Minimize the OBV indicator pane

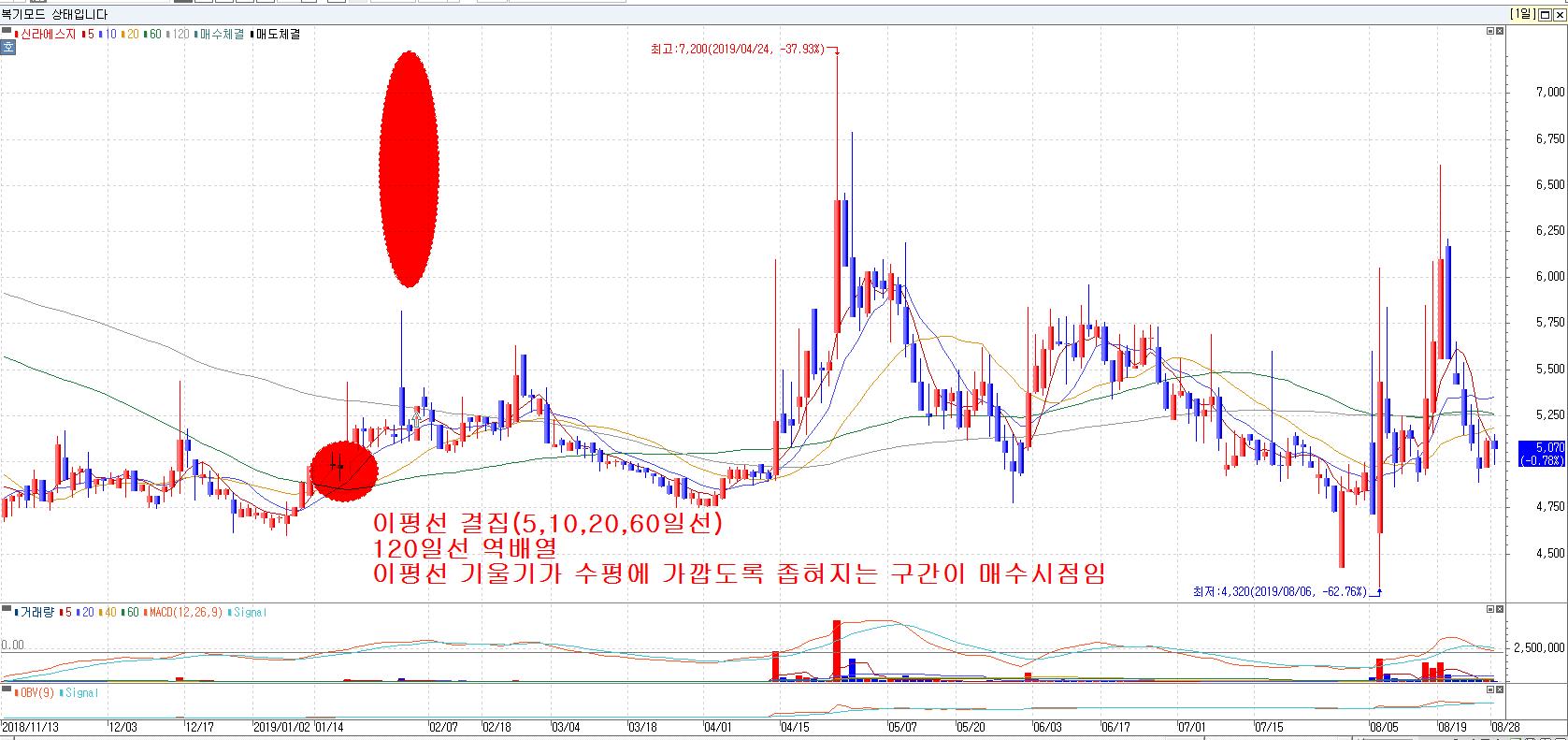(x=1489, y=690)
